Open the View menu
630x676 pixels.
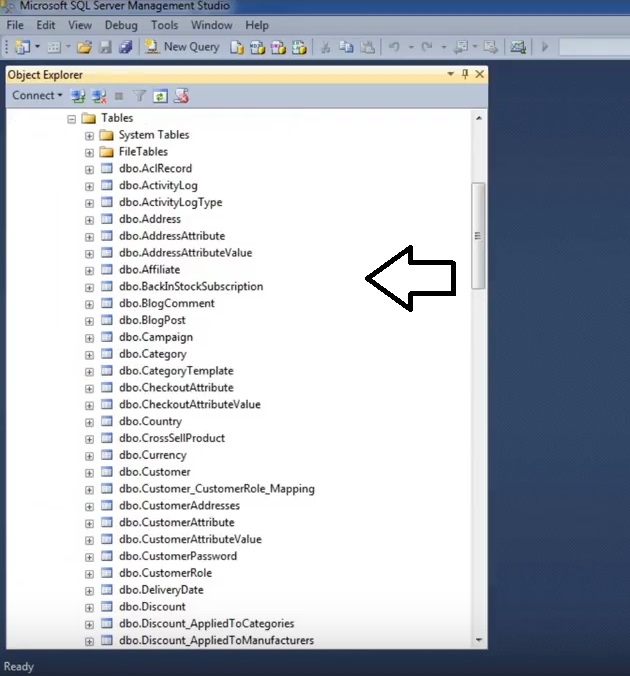coord(80,25)
